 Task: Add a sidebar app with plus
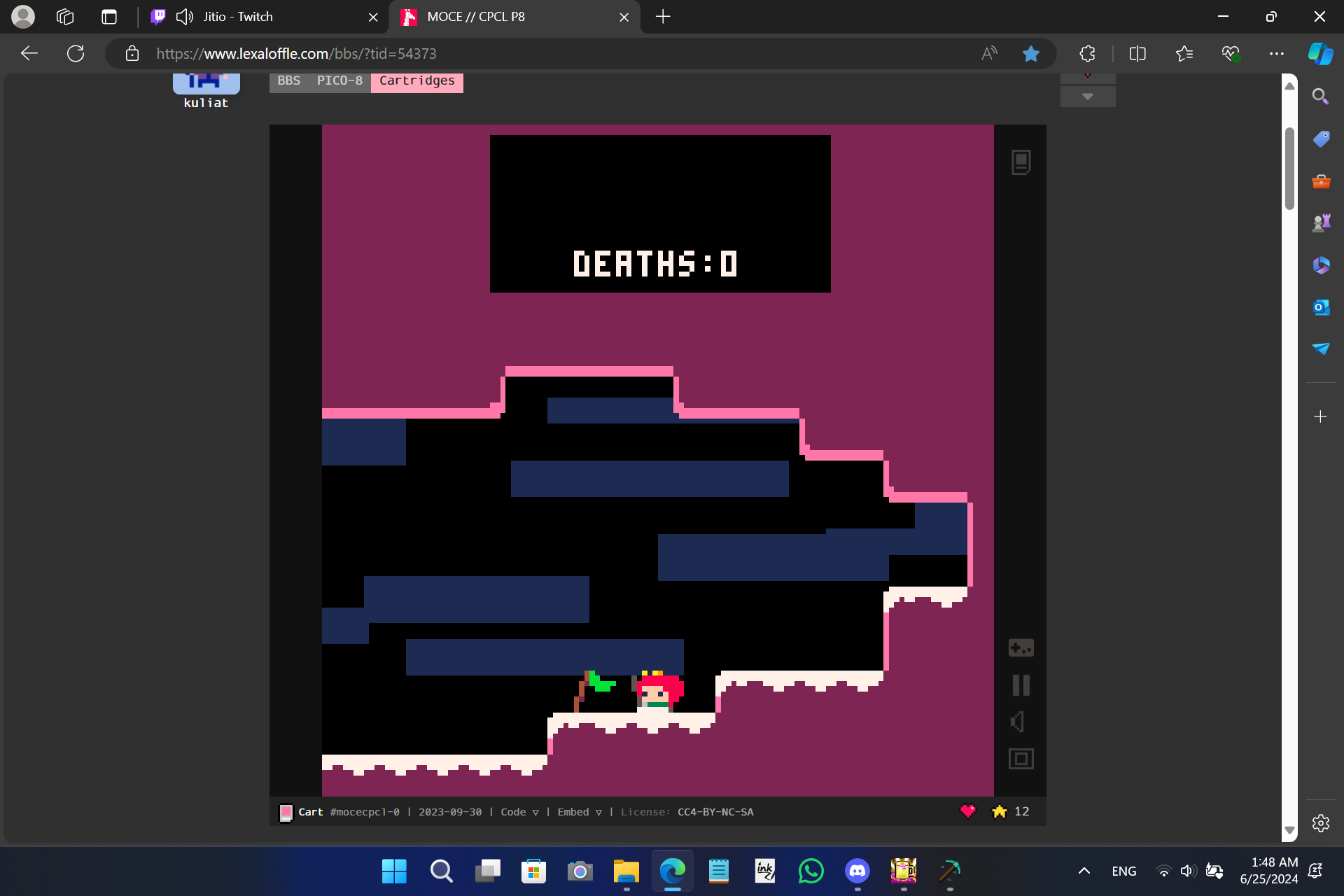coord(1320,416)
